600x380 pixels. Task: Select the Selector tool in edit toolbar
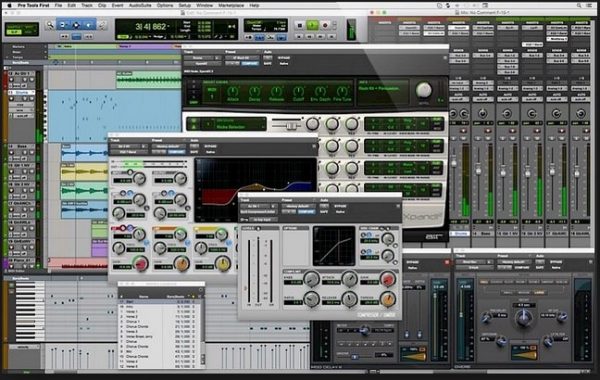(x=76, y=26)
